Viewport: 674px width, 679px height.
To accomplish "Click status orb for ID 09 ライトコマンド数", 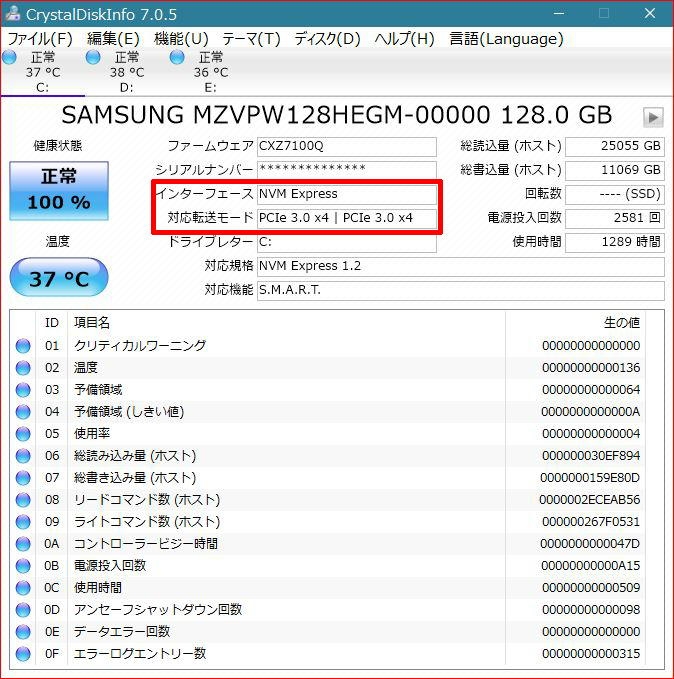I will pos(23,521).
